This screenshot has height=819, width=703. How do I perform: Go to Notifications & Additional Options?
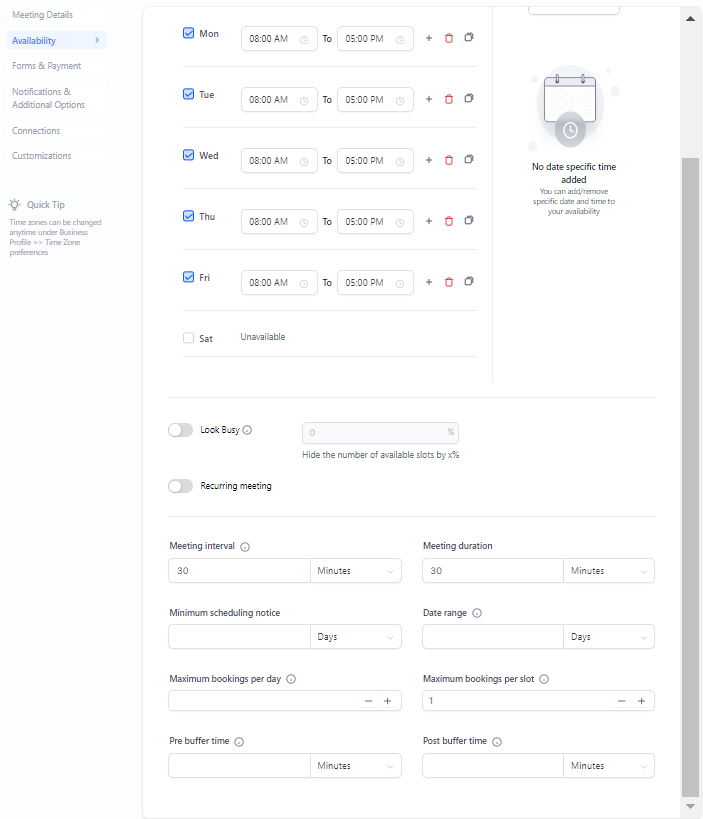click(x=48, y=98)
